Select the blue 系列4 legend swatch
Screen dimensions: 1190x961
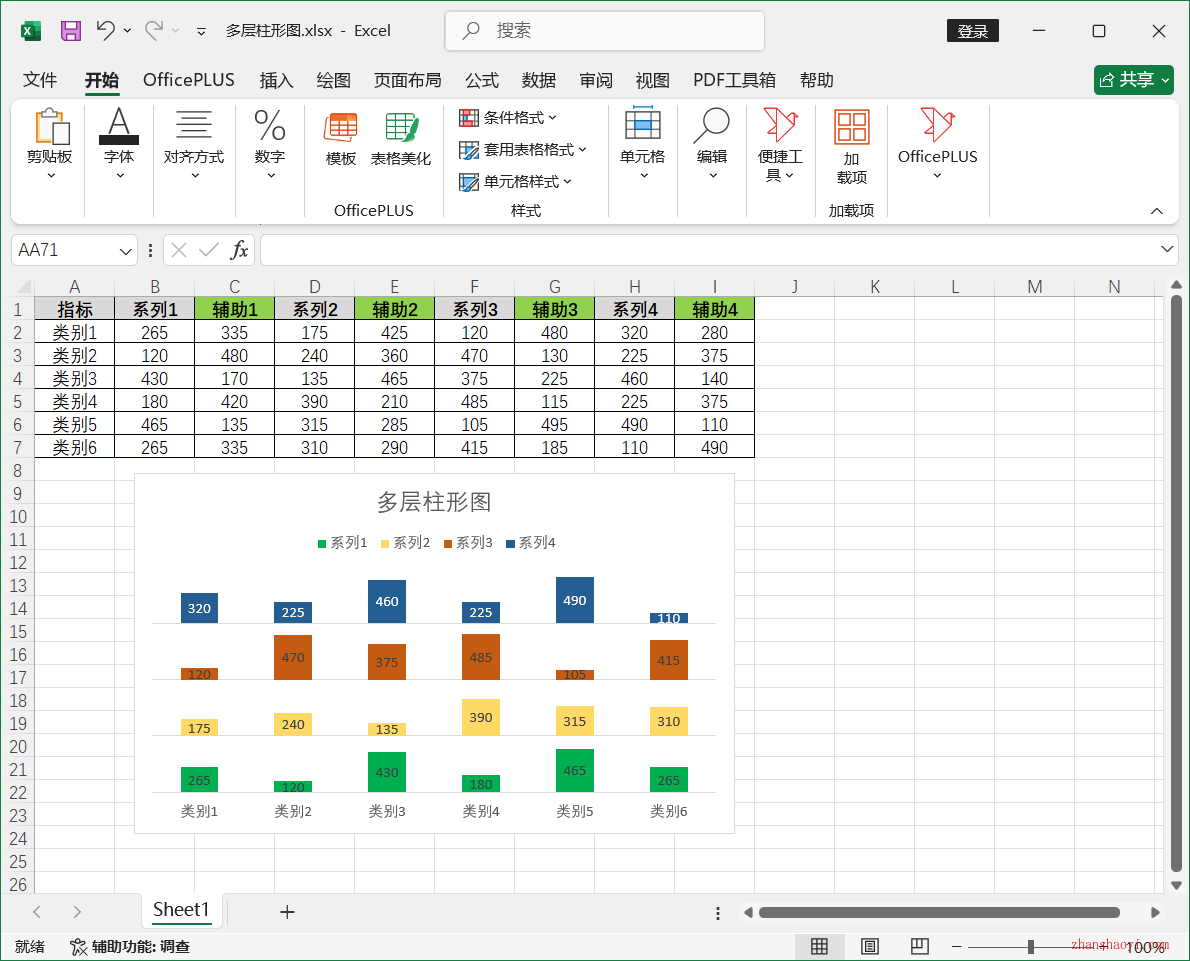tap(510, 544)
